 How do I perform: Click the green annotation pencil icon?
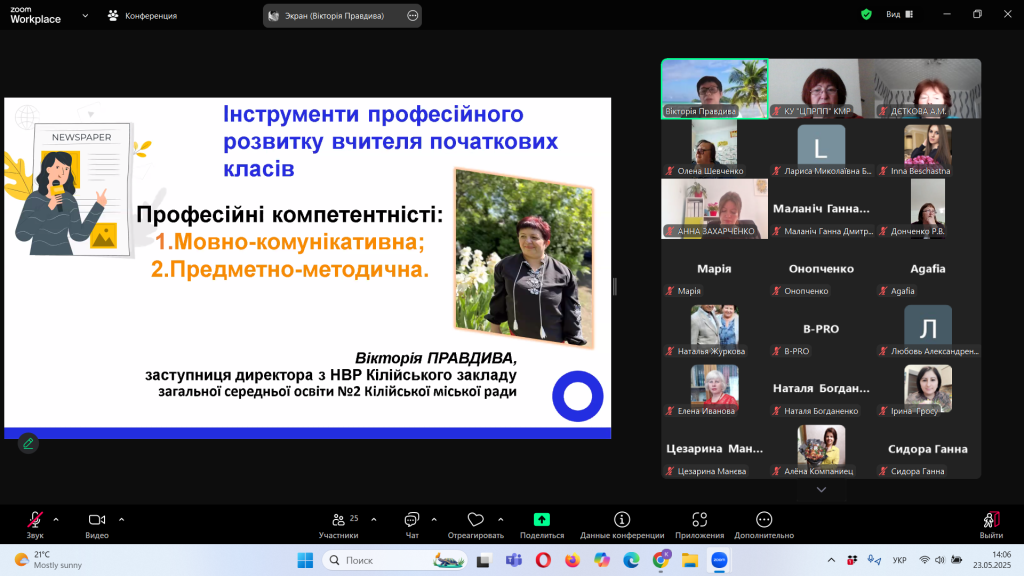28,443
